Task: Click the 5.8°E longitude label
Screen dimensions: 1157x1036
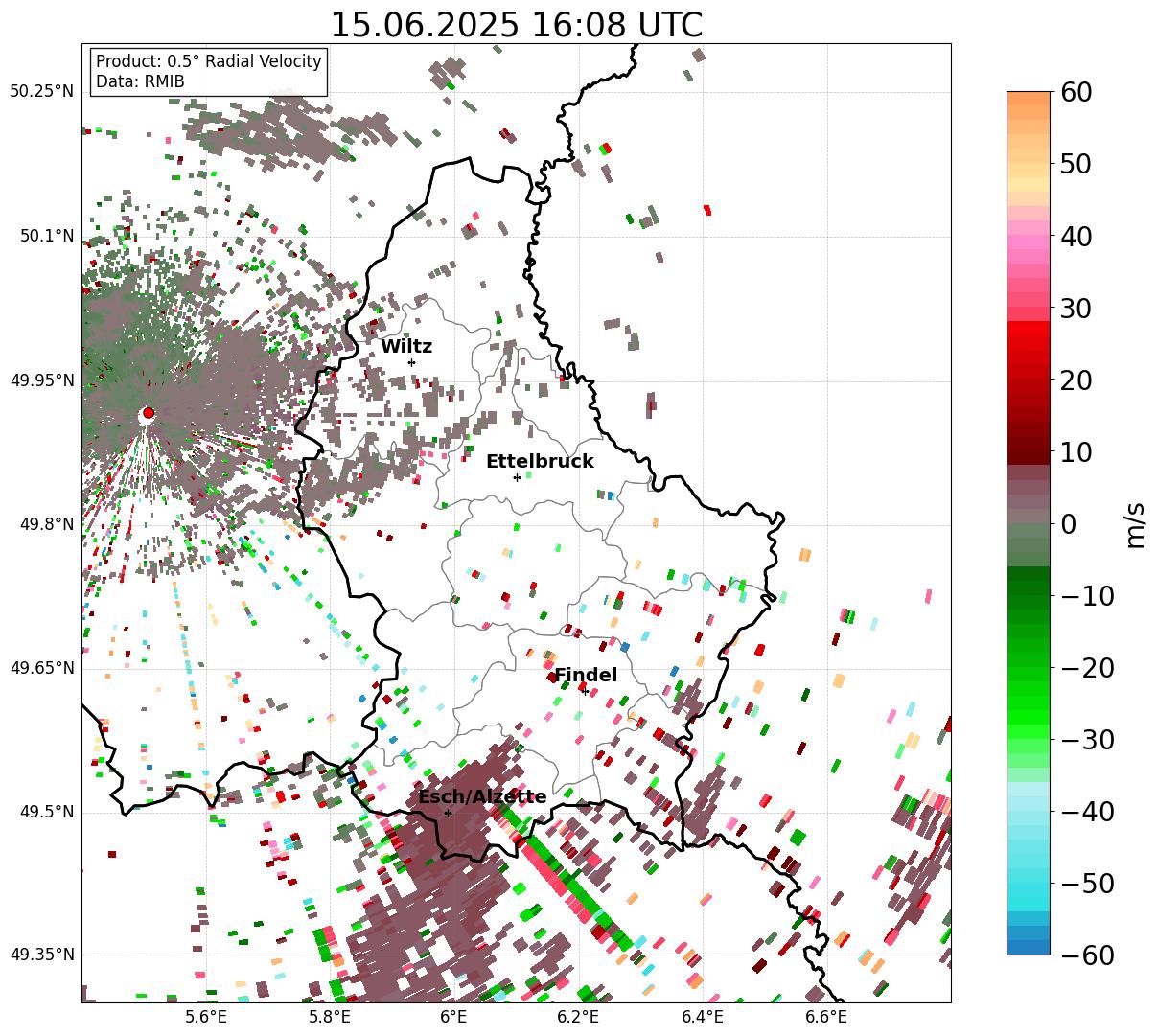Action: [330, 1018]
